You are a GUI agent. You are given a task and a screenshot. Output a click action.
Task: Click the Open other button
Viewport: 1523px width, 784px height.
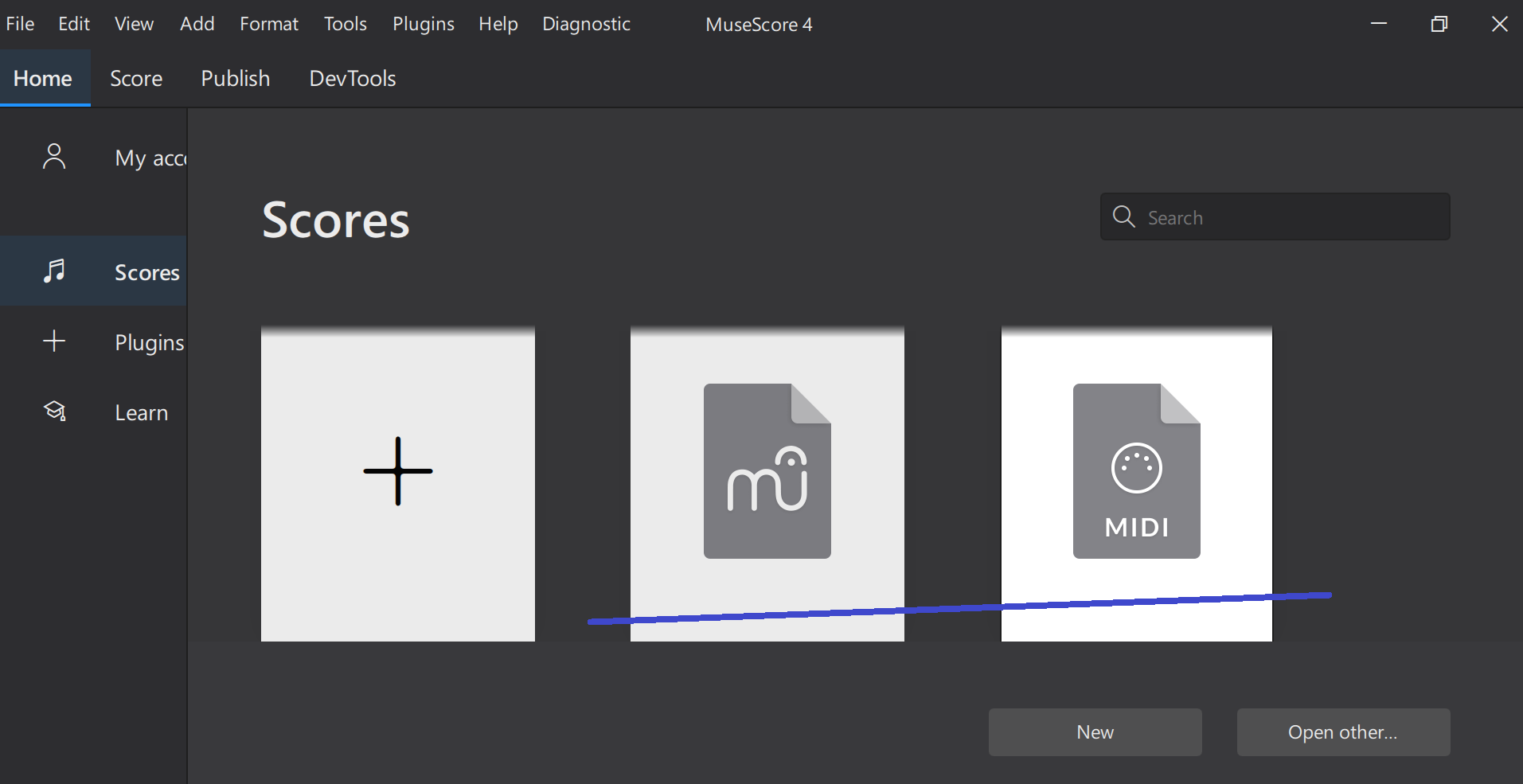click(1342, 731)
